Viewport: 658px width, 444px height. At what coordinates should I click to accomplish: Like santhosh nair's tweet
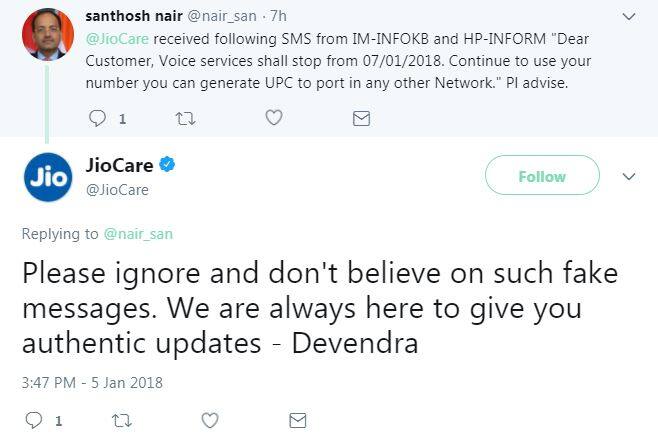(x=273, y=118)
